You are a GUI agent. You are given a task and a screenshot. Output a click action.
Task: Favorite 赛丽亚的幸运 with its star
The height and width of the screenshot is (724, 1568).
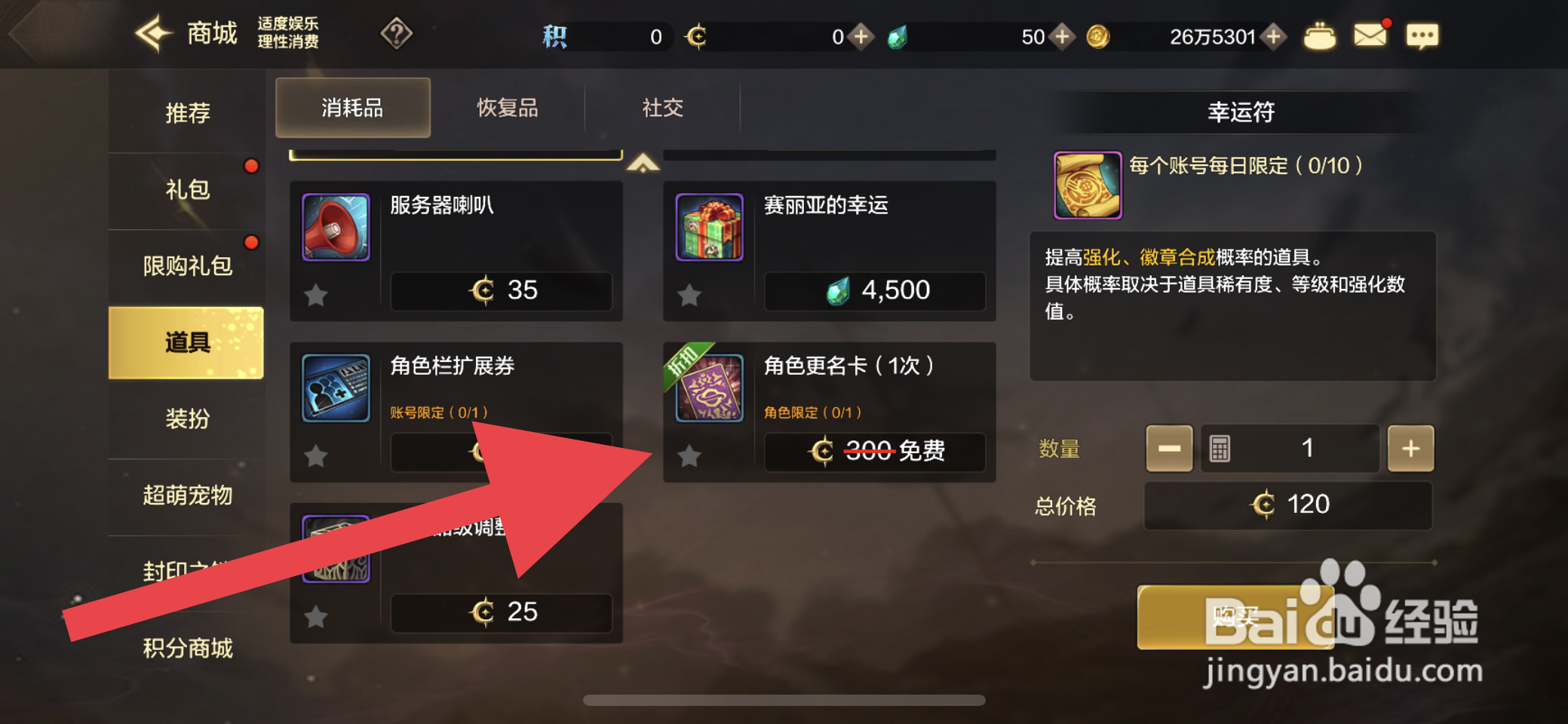coord(689,295)
